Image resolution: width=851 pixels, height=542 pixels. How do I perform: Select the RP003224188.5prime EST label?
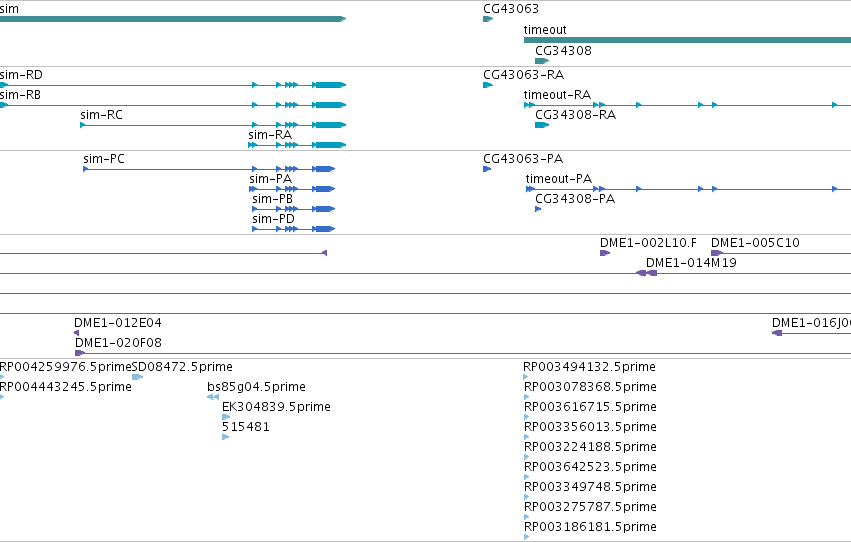590,448
